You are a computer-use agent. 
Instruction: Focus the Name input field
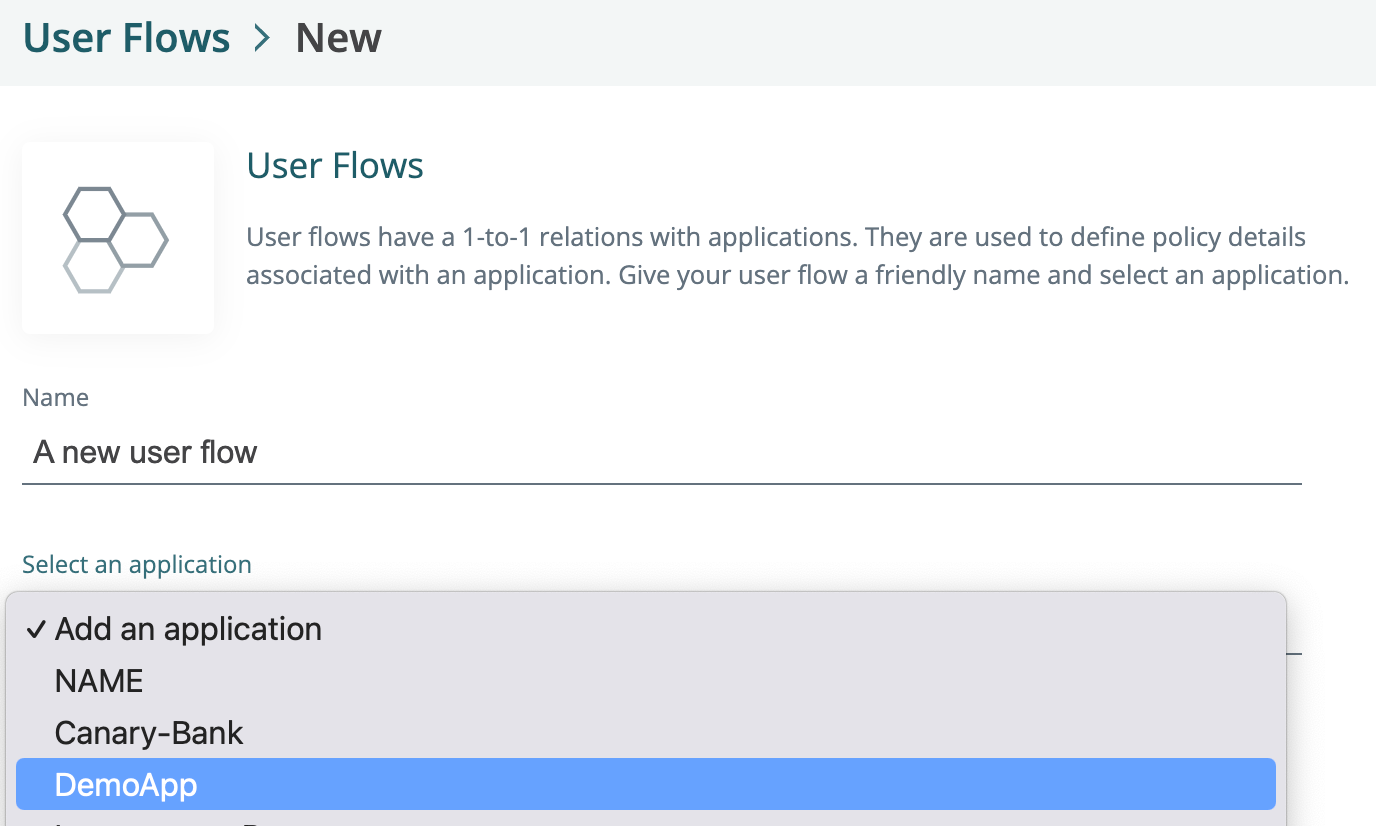point(662,453)
